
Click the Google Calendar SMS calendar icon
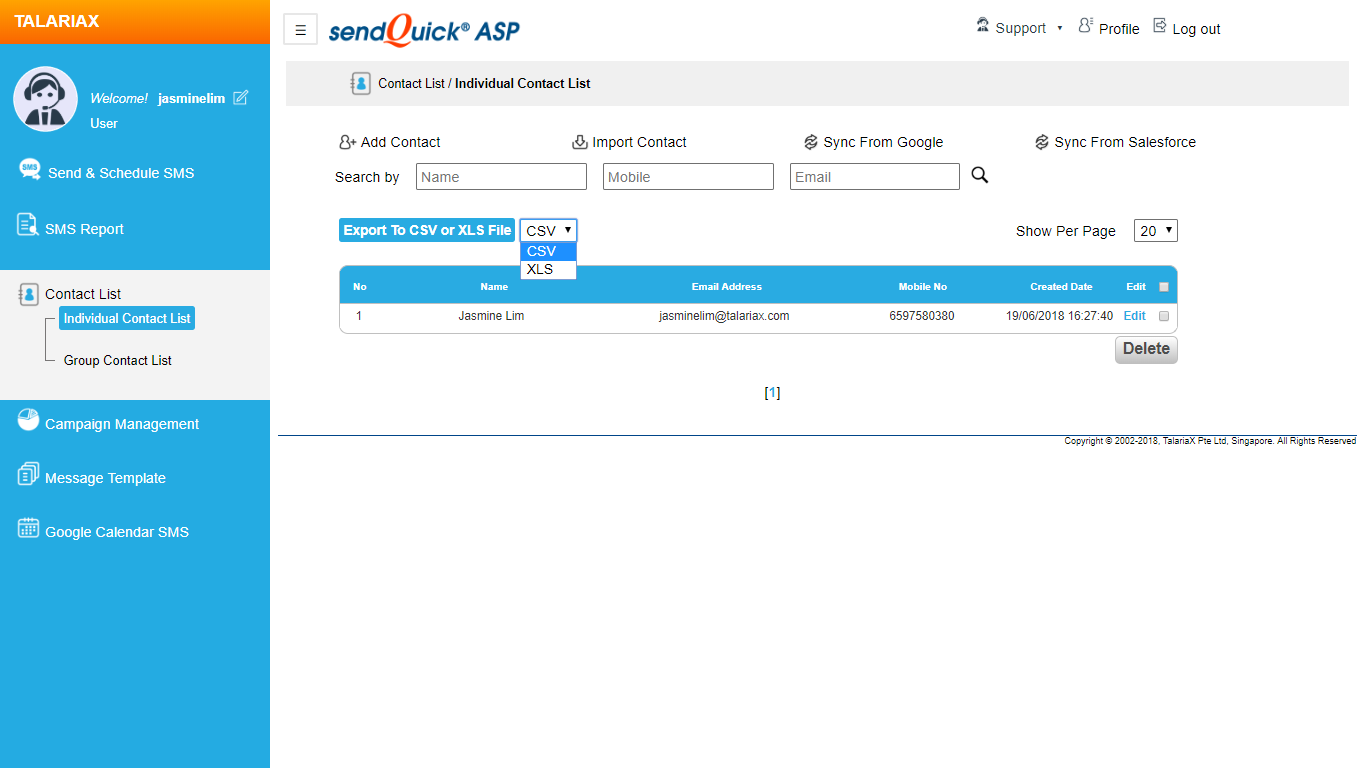29,528
